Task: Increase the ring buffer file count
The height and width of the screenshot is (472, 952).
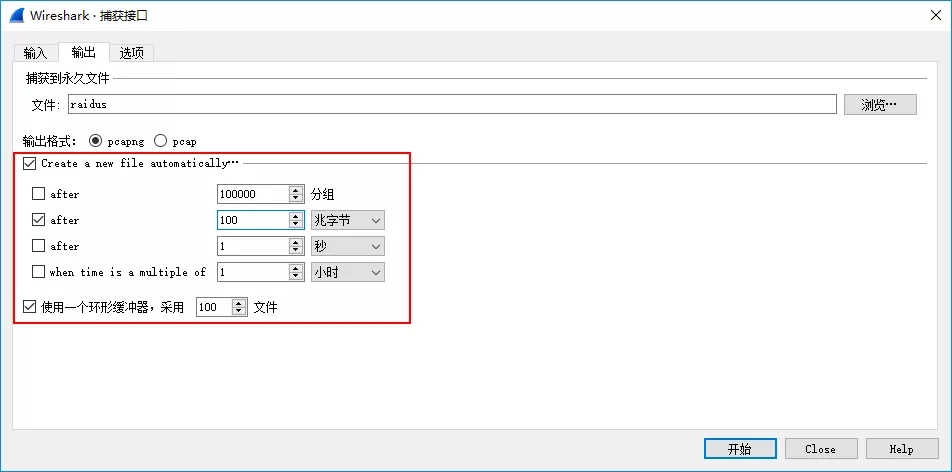Action: point(239,304)
